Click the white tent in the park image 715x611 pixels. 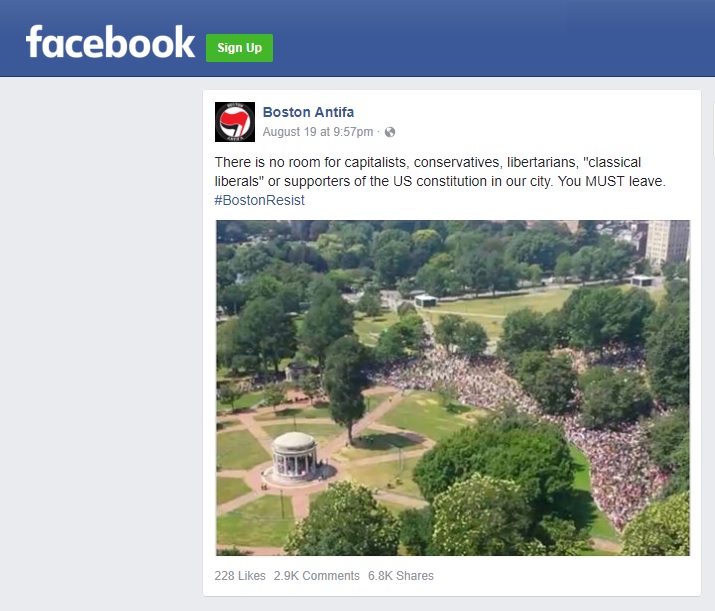(x=425, y=300)
